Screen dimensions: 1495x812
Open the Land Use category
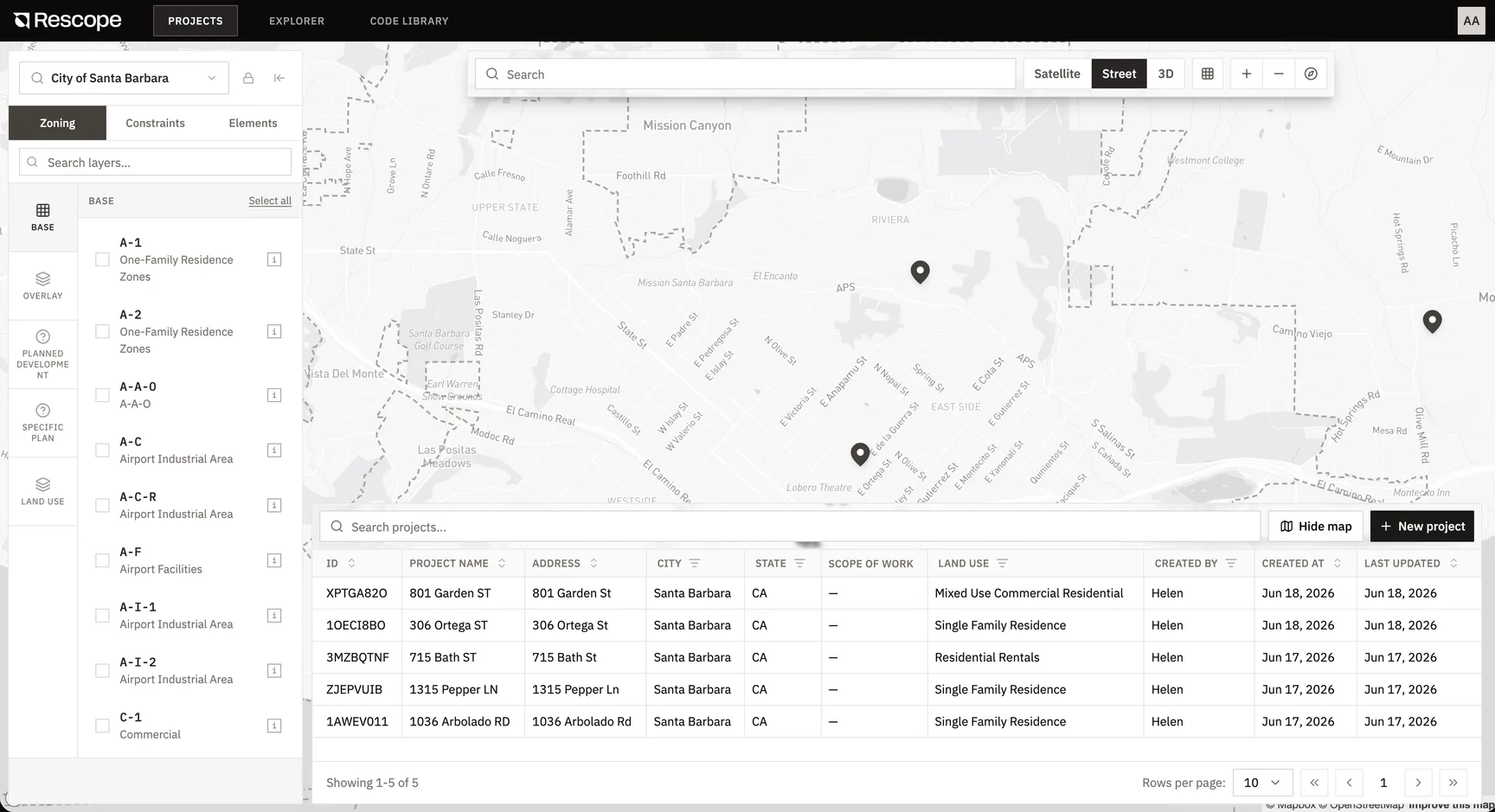coord(42,490)
